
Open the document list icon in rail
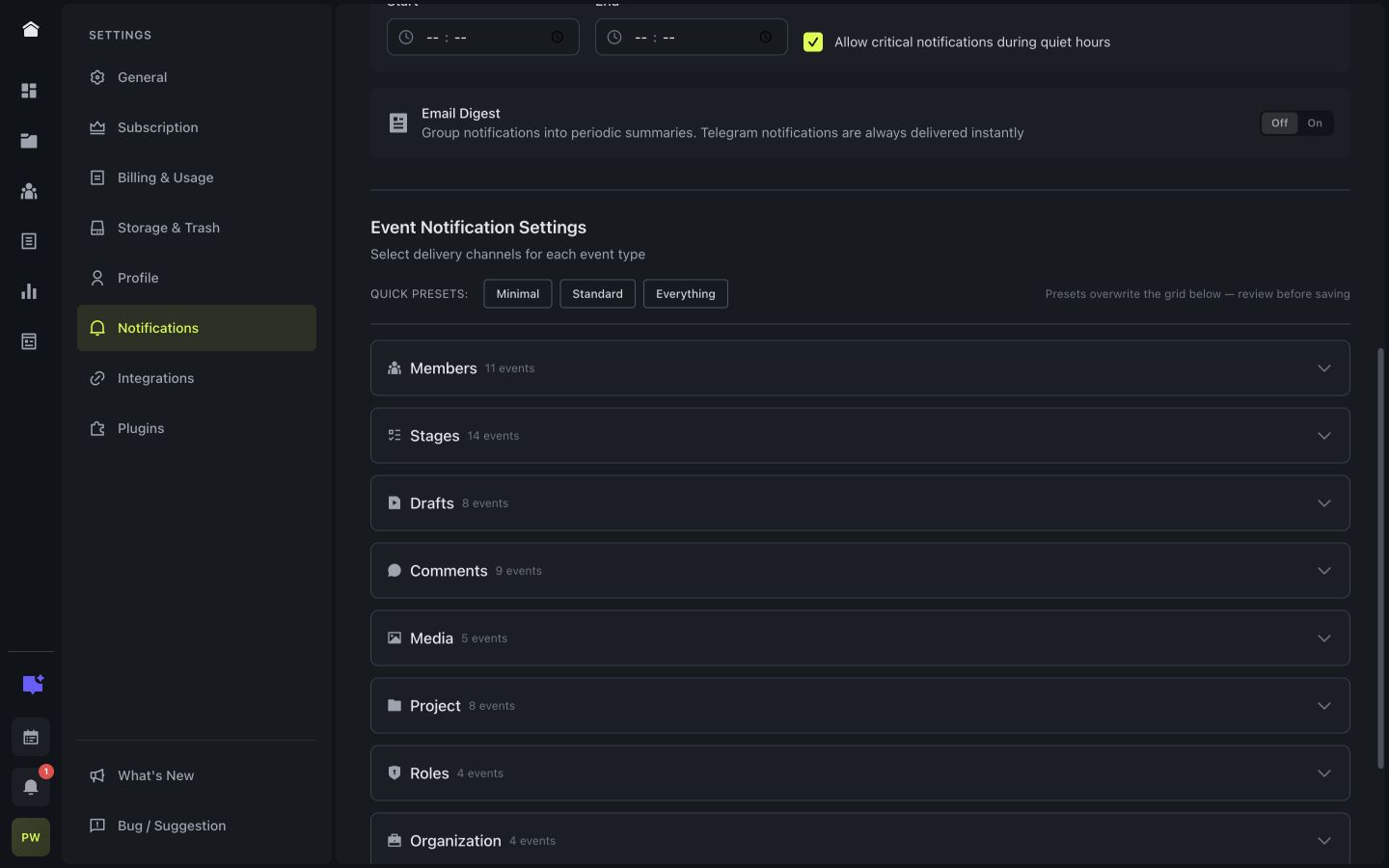pos(29,241)
